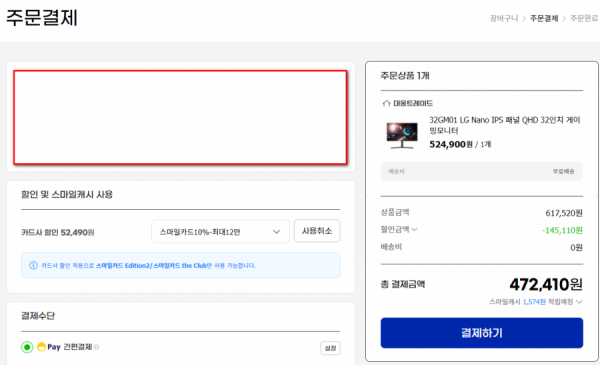Viewport: 600px width, 365px height.
Task: Click the small help icon after 간편결제
Action: pos(96,347)
